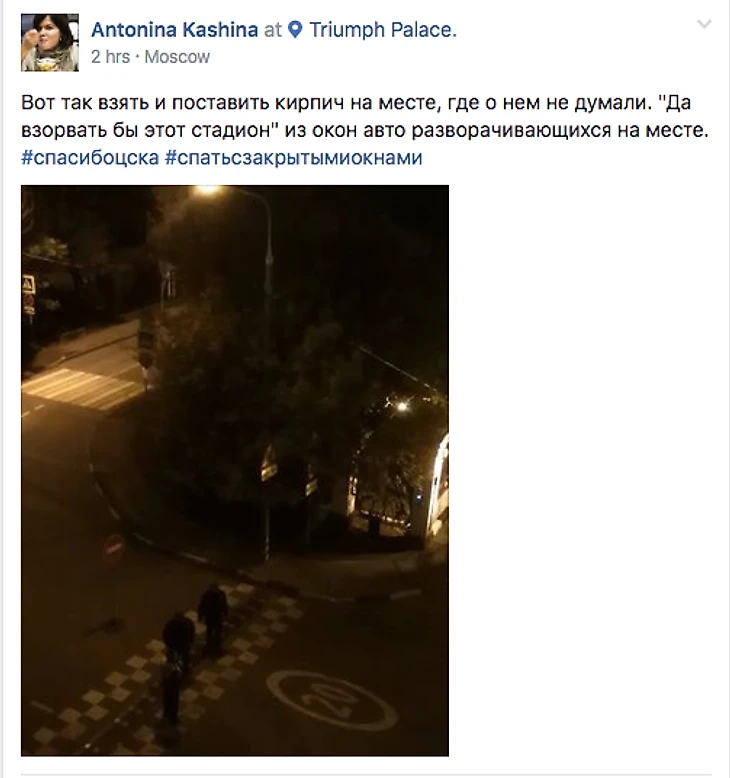This screenshot has height=778, width=730.
Task: Click the checkered road pattern in photo
Action: point(164,670)
